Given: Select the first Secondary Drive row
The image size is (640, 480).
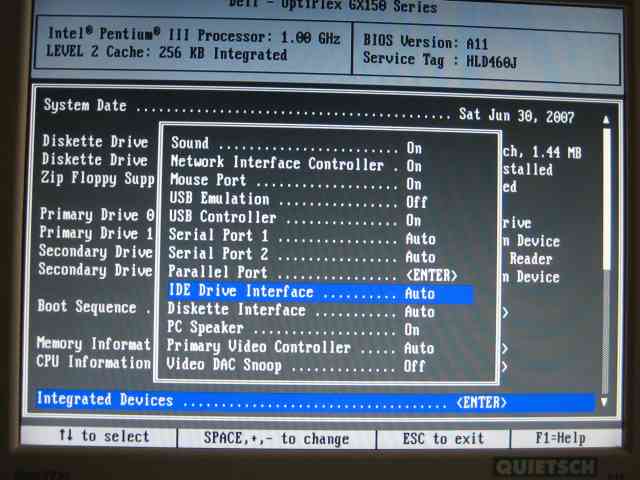Looking at the screenshot, I should (96, 251).
